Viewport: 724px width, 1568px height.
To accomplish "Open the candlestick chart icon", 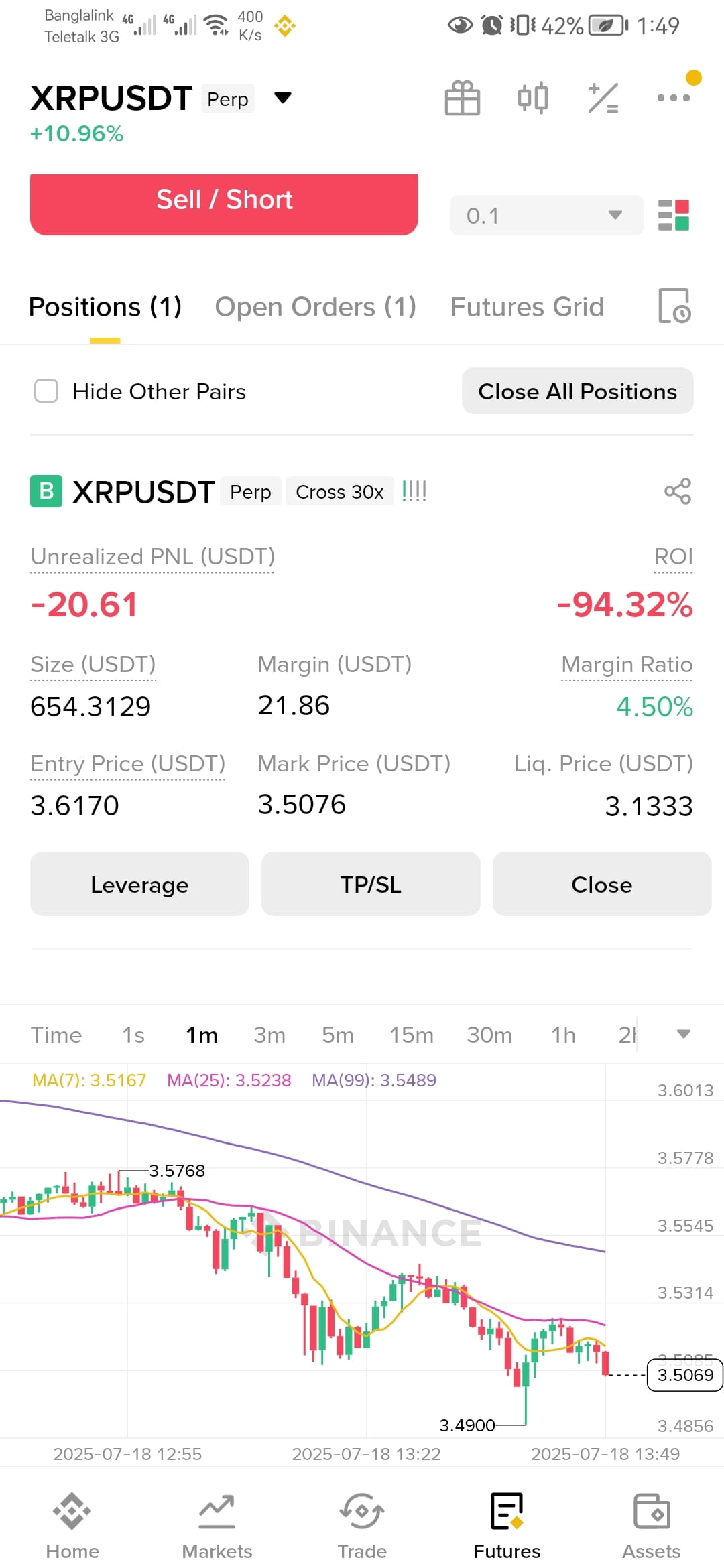I will (x=533, y=99).
